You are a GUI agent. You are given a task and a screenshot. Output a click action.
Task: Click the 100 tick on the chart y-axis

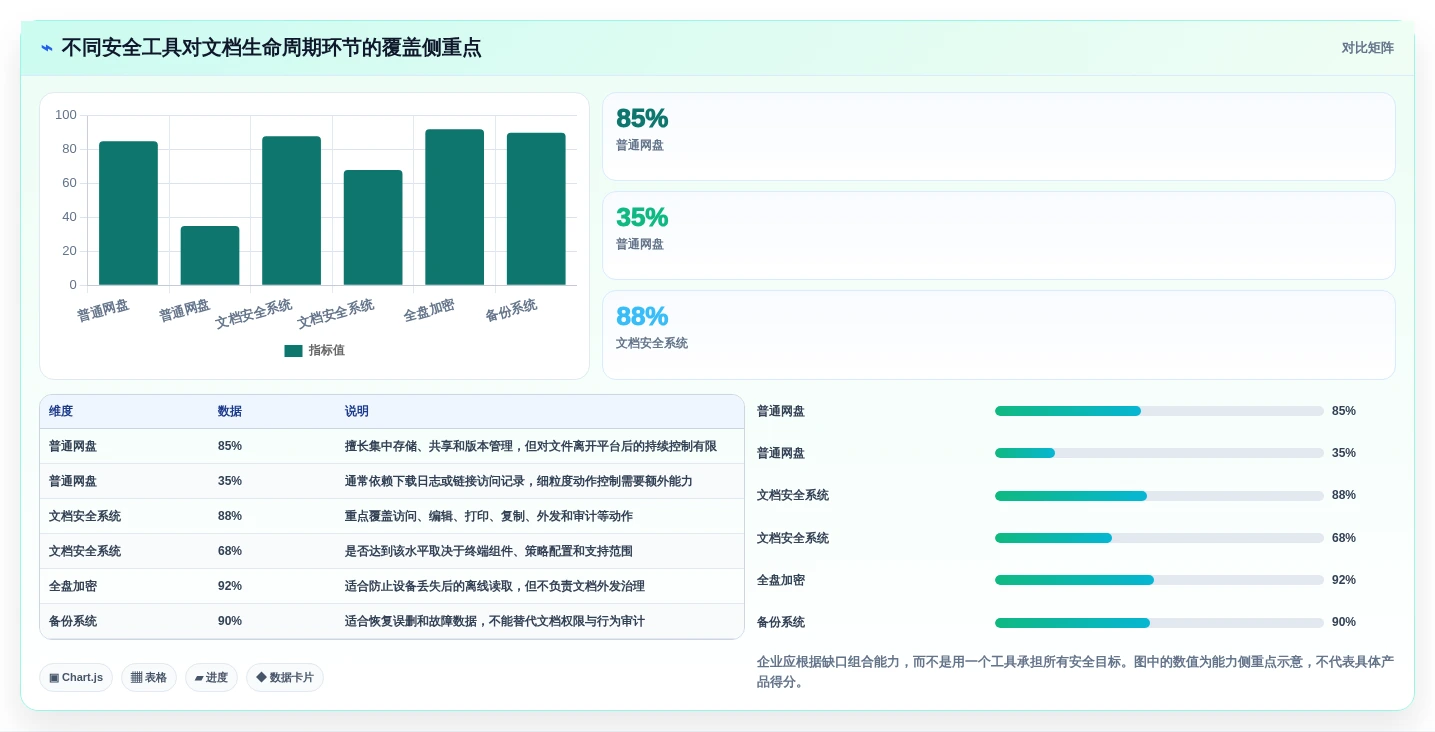[66, 115]
